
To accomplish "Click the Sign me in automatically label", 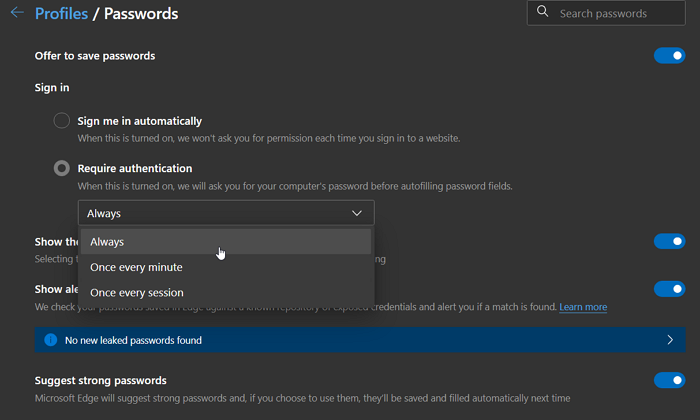I will (140, 121).
